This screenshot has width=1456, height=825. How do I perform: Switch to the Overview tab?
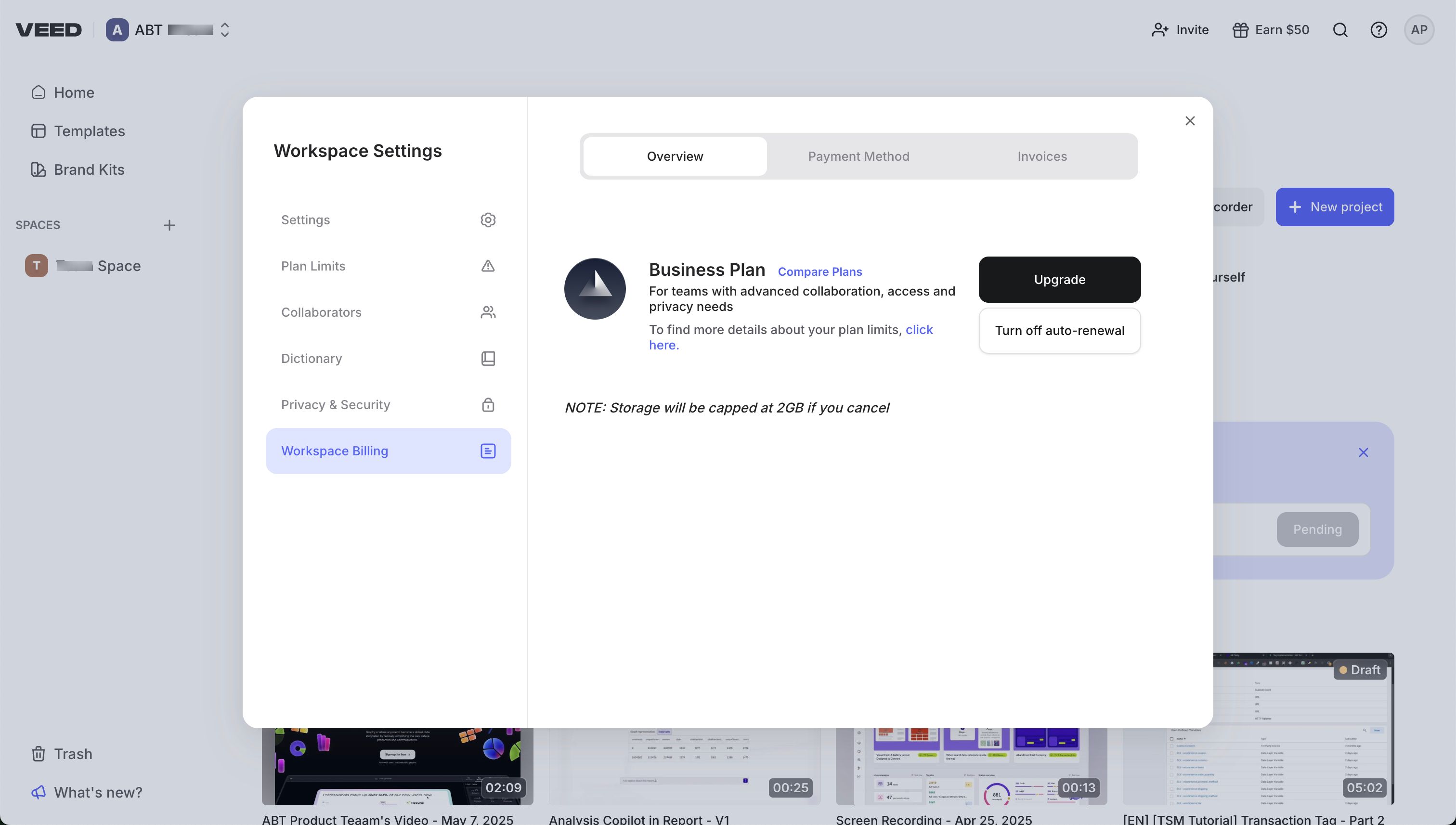675,156
